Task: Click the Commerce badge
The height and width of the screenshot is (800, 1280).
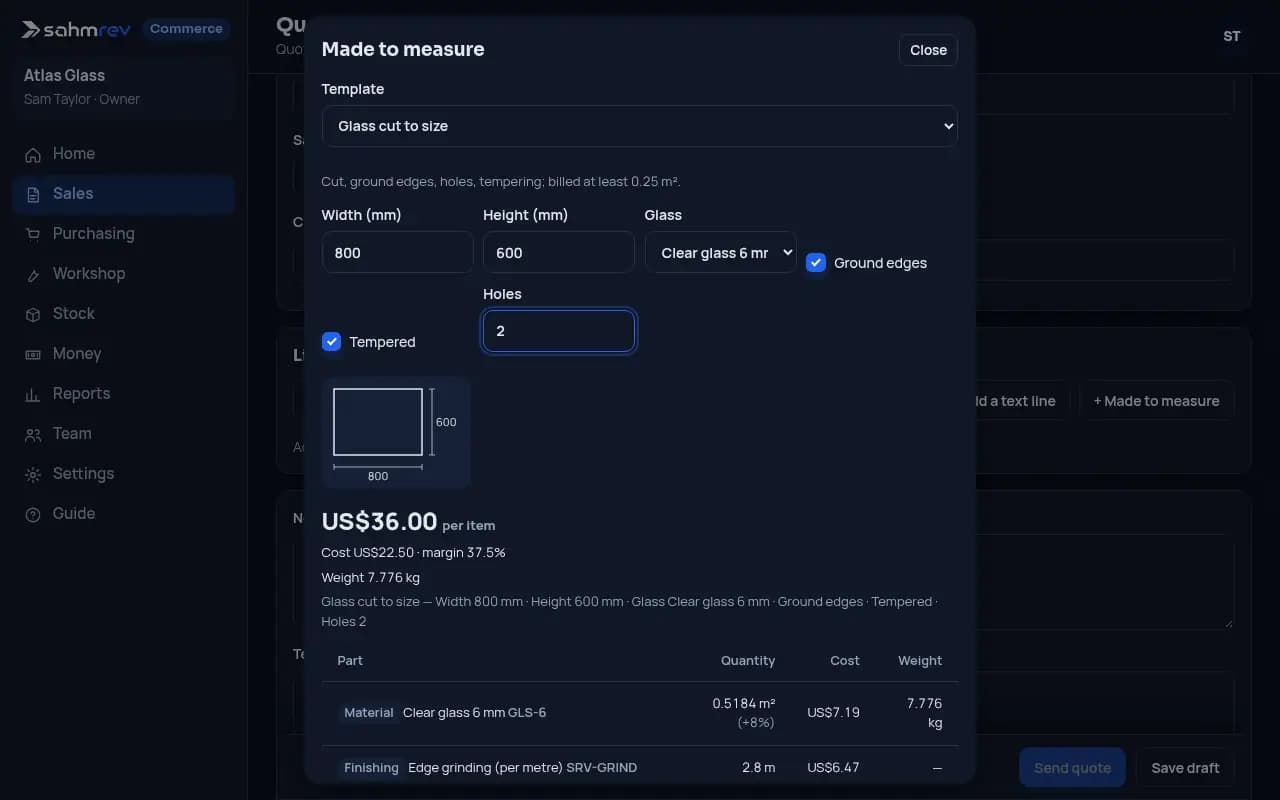Action: click(186, 29)
